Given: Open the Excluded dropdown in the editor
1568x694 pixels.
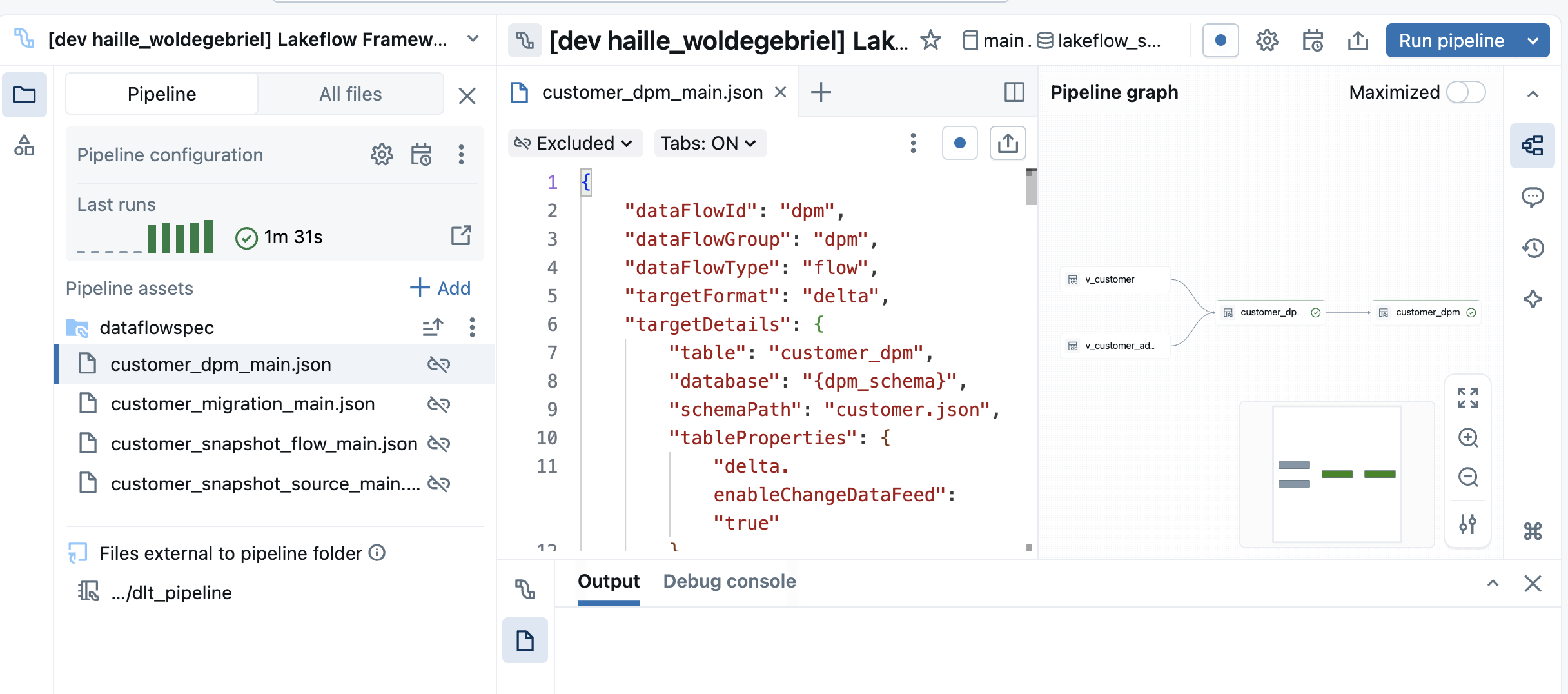Looking at the screenshot, I should tap(574, 143).
